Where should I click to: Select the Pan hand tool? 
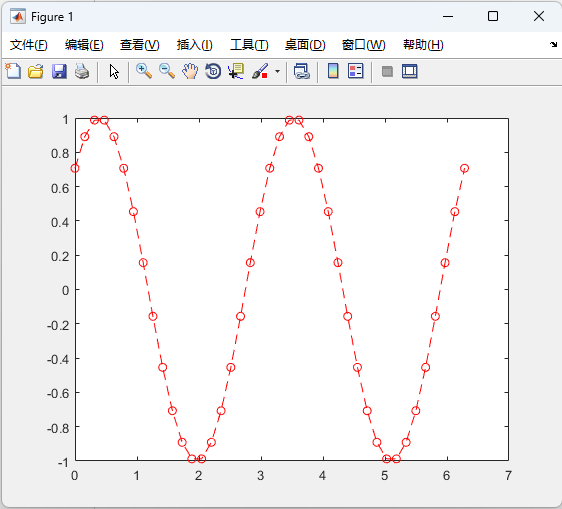click(x=190, y=71)
